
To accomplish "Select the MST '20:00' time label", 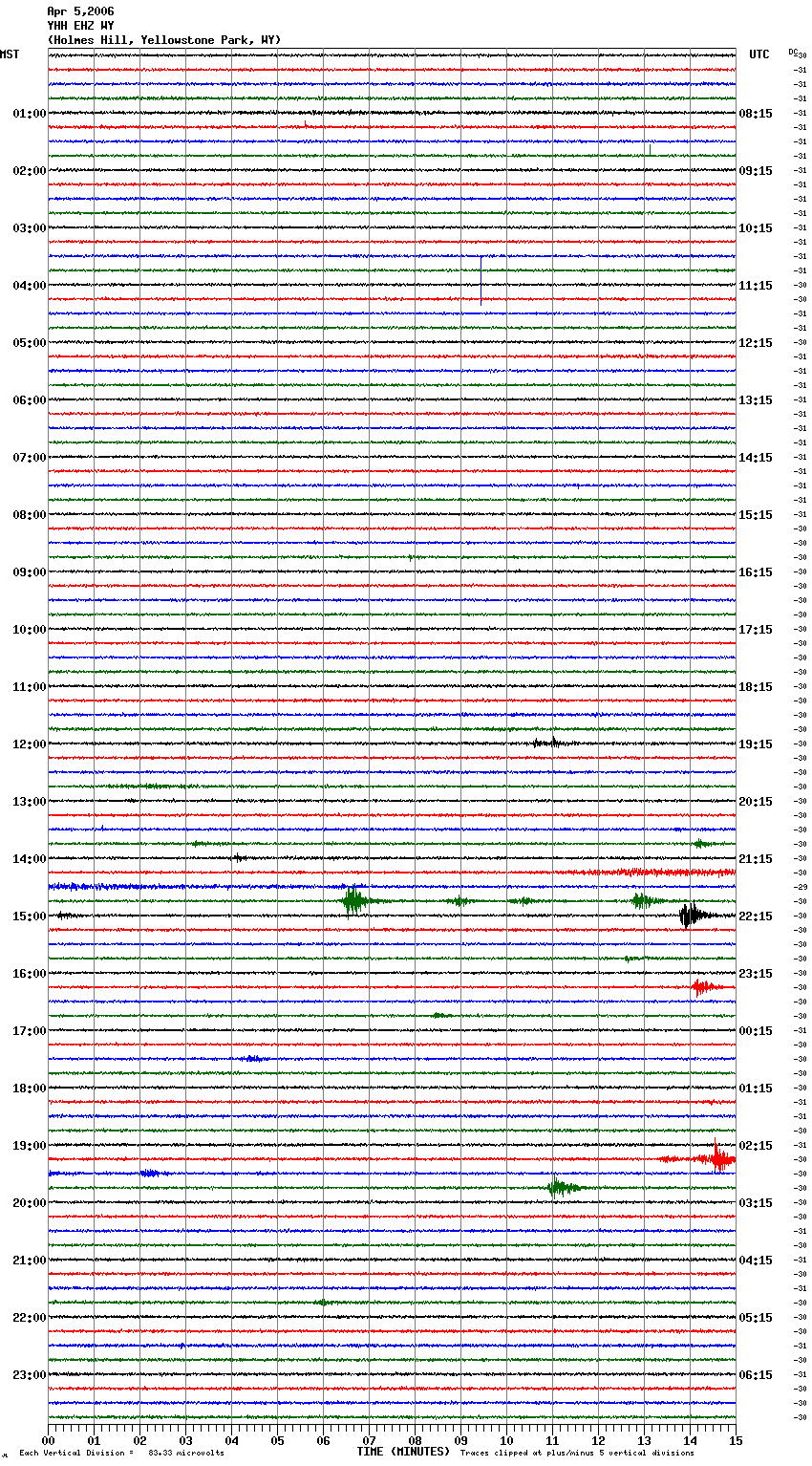I will (x=30, y=1203).
